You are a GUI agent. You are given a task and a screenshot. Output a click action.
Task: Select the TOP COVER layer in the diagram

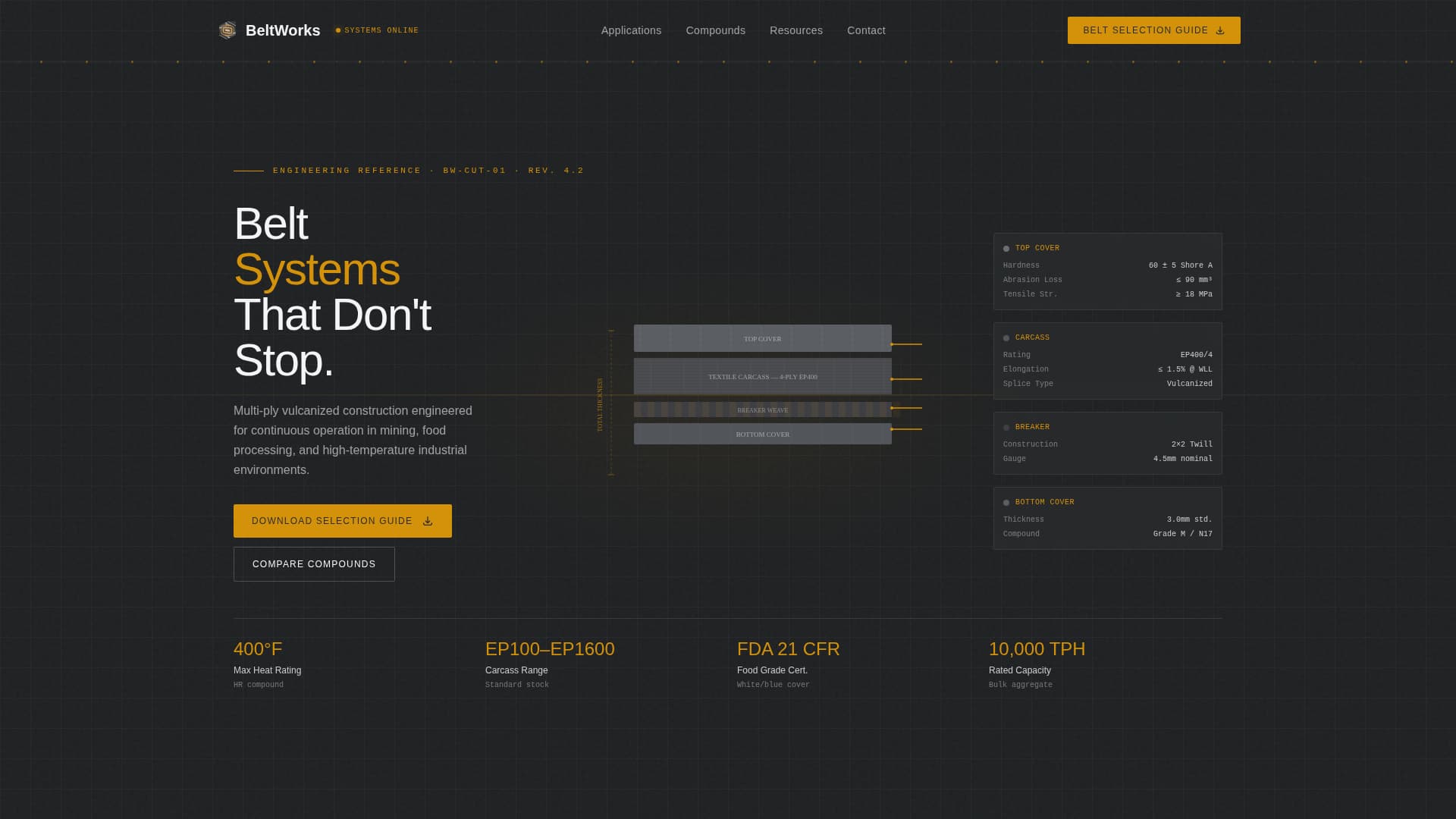762,338
